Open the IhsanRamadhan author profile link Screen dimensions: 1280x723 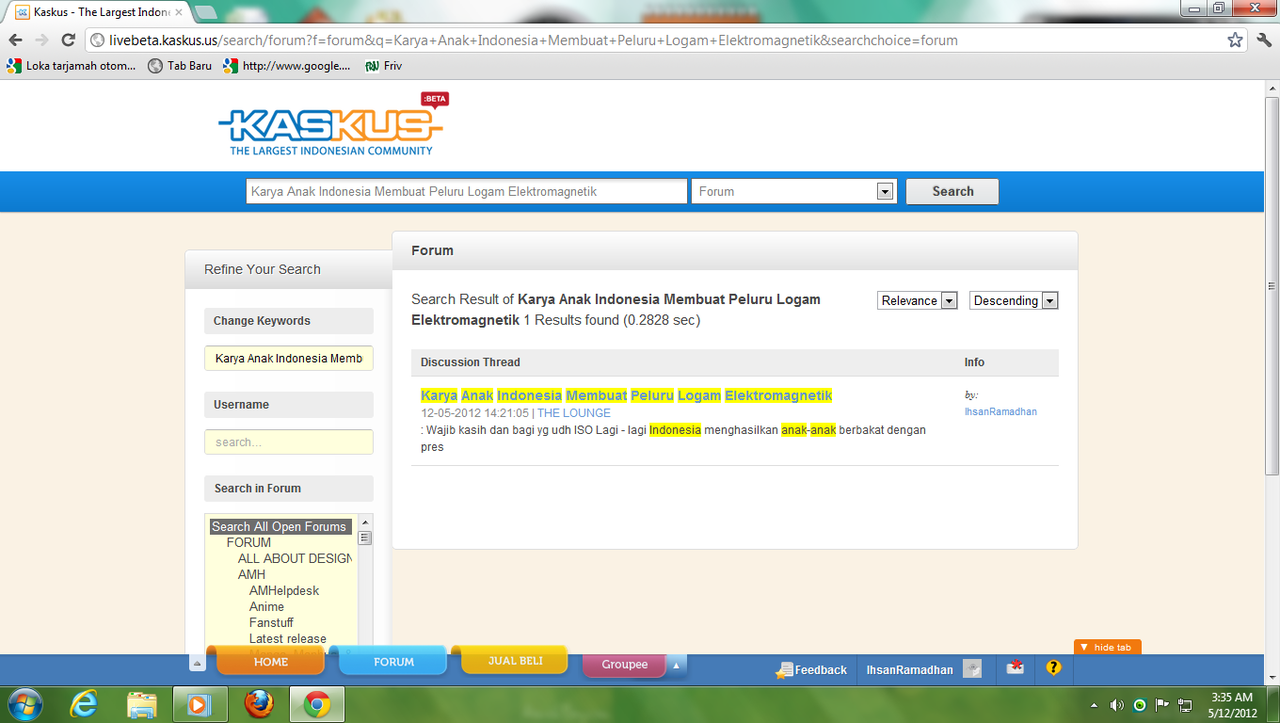click(1001, 412)
